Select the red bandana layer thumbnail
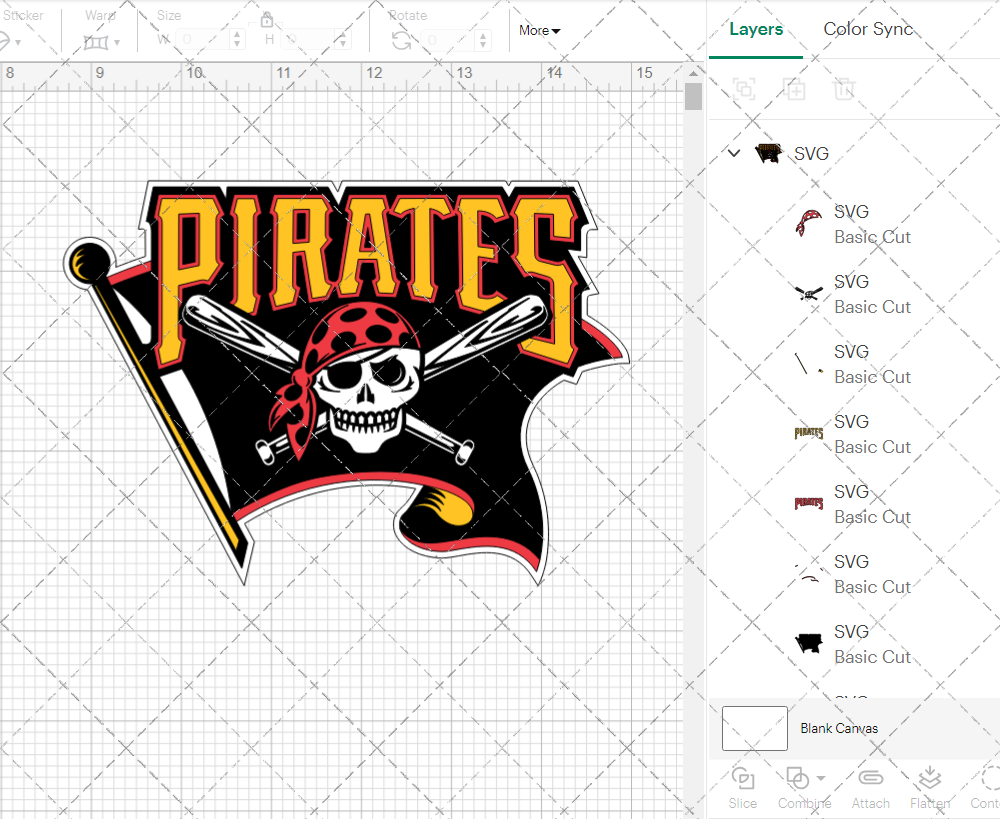Screen dimensions: 1000x819 coord(809,224)
